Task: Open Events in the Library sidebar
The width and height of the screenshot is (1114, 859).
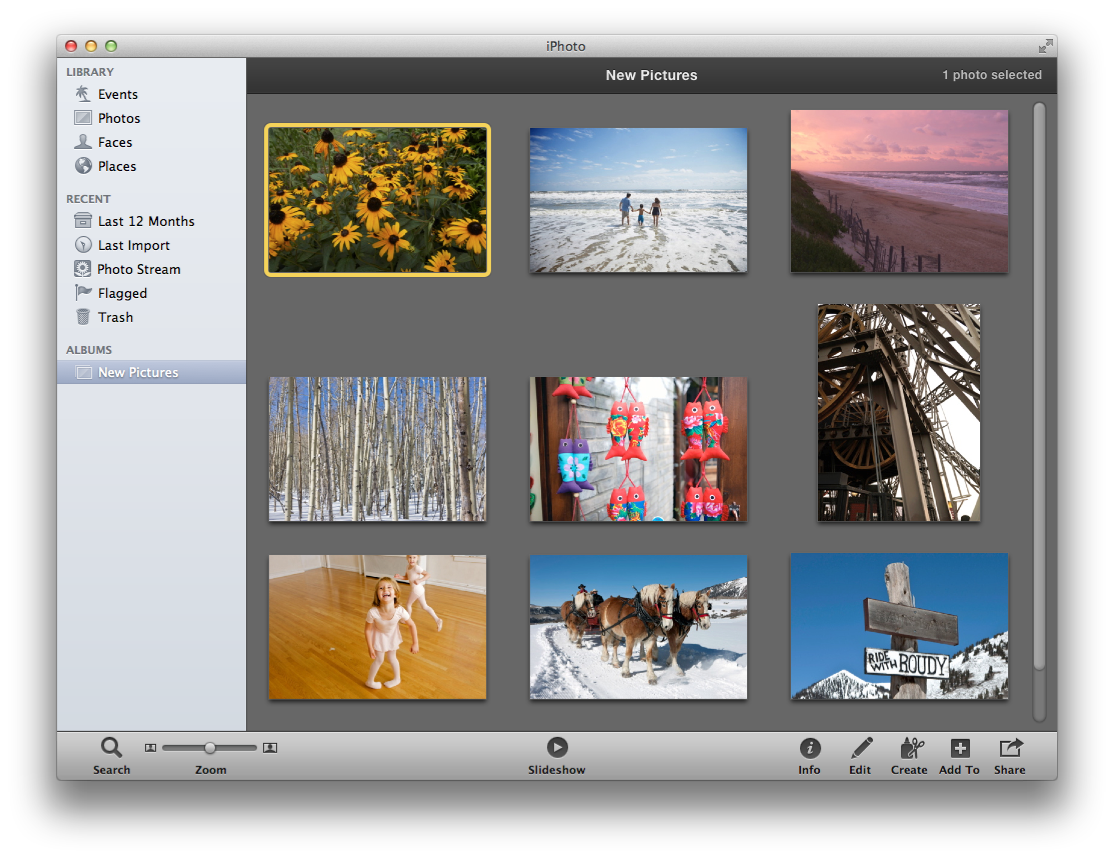Action: [117, 94]
